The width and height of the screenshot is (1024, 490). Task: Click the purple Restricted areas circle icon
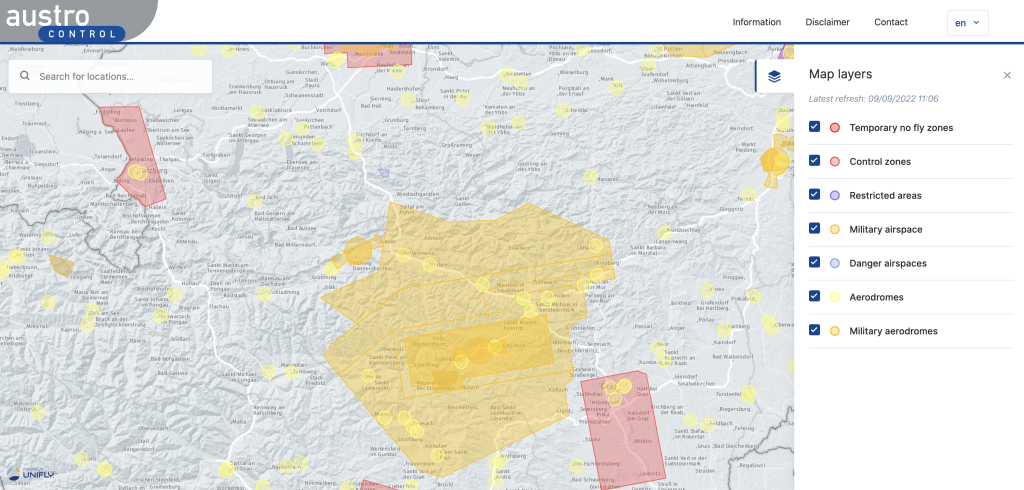tap(834, 195)
